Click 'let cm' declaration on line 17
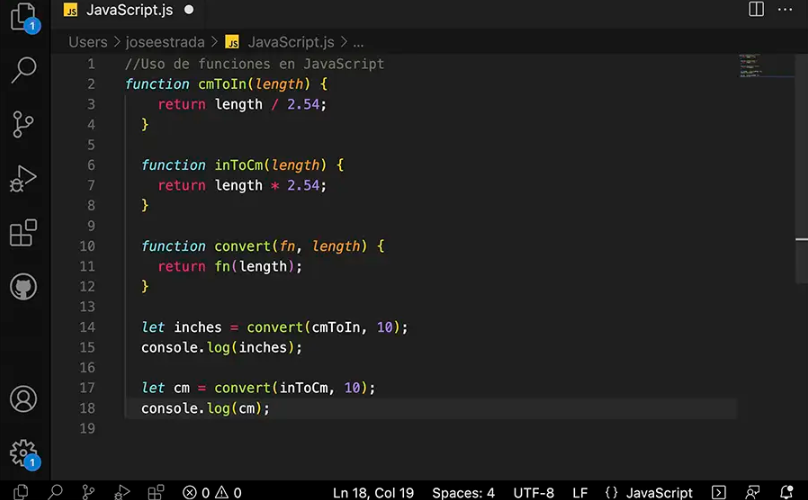 tap(165, 388)
